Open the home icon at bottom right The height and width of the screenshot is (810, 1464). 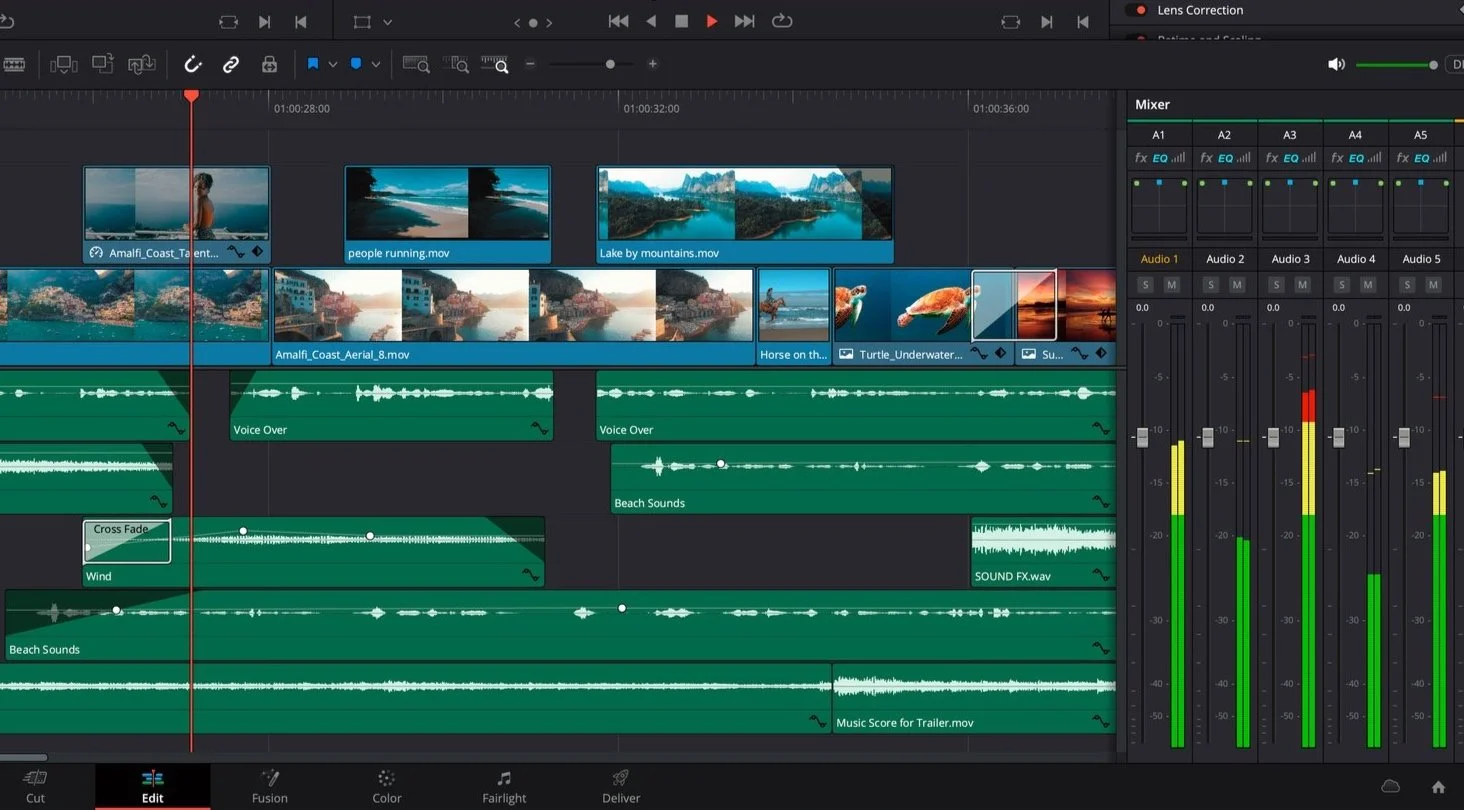click(x=1438, y=787)
